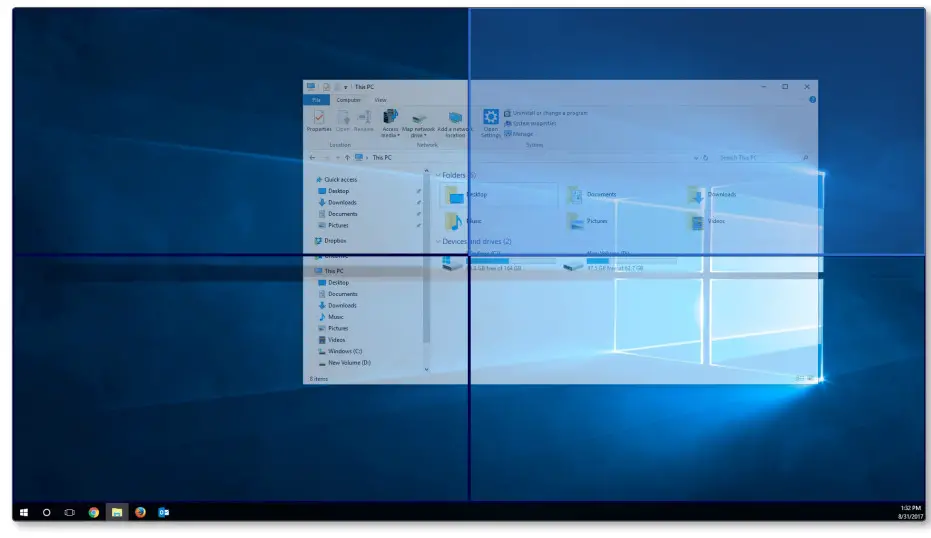Select the Pictures folder icon in content pane
The height and width of the screenshot is (538, 931).
(575, 221)
